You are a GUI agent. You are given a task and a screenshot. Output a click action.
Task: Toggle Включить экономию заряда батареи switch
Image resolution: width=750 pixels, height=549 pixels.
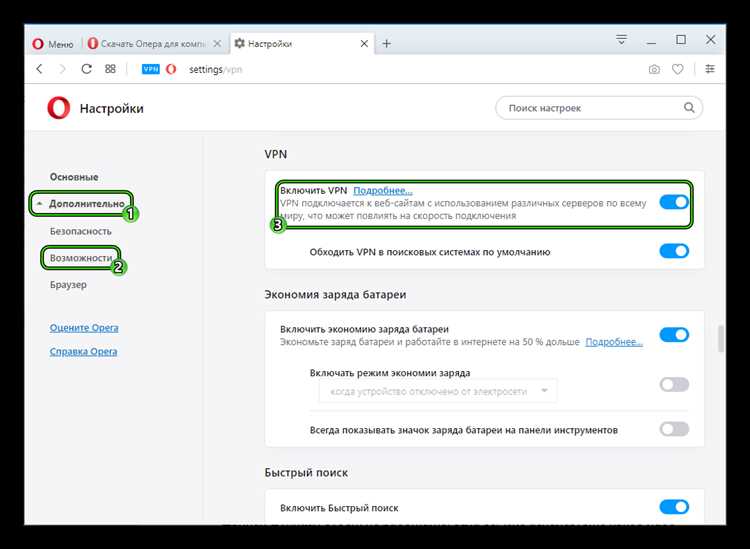coord(674,335)
